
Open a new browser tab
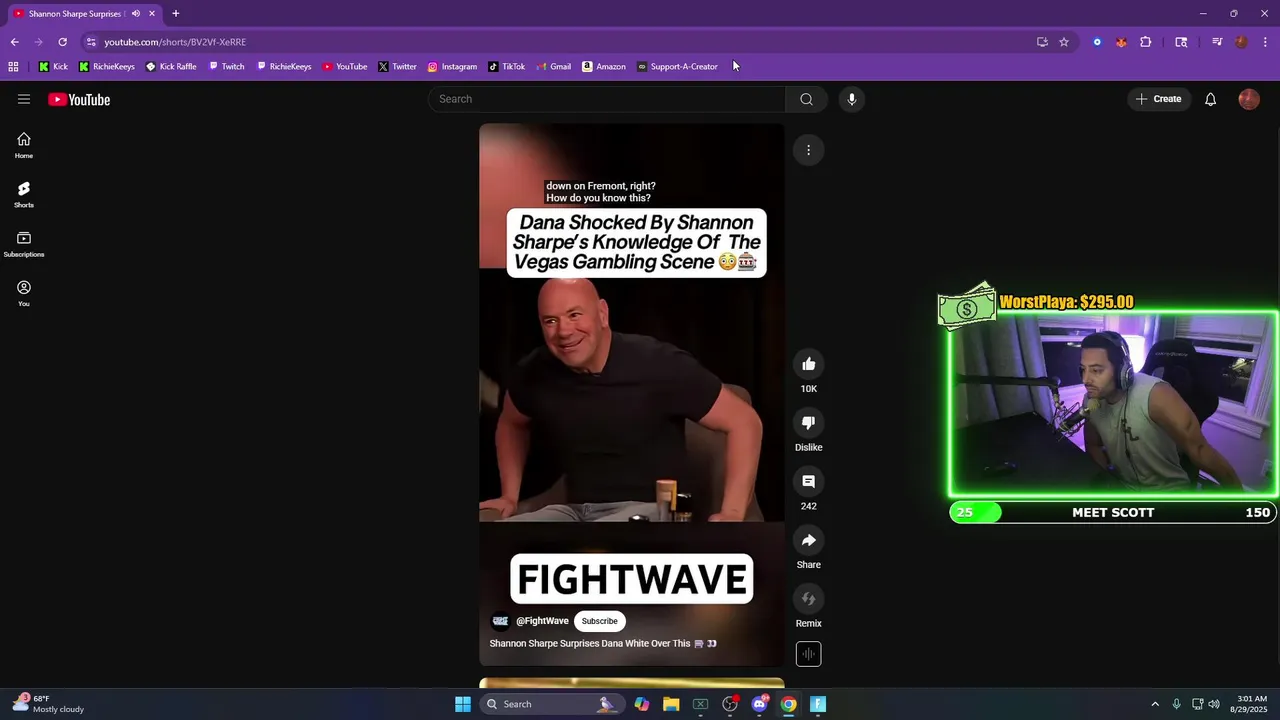coord(175,14)
